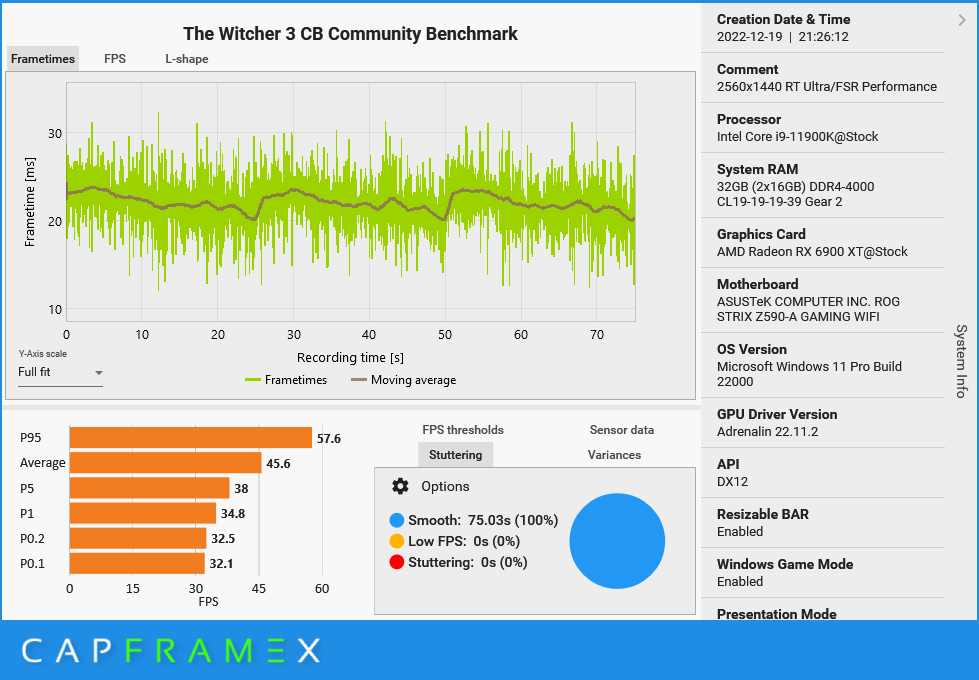Screen dimensions: 979x680
Task: Click the Average FPS orange bar
Action: [x=165, y=463]
